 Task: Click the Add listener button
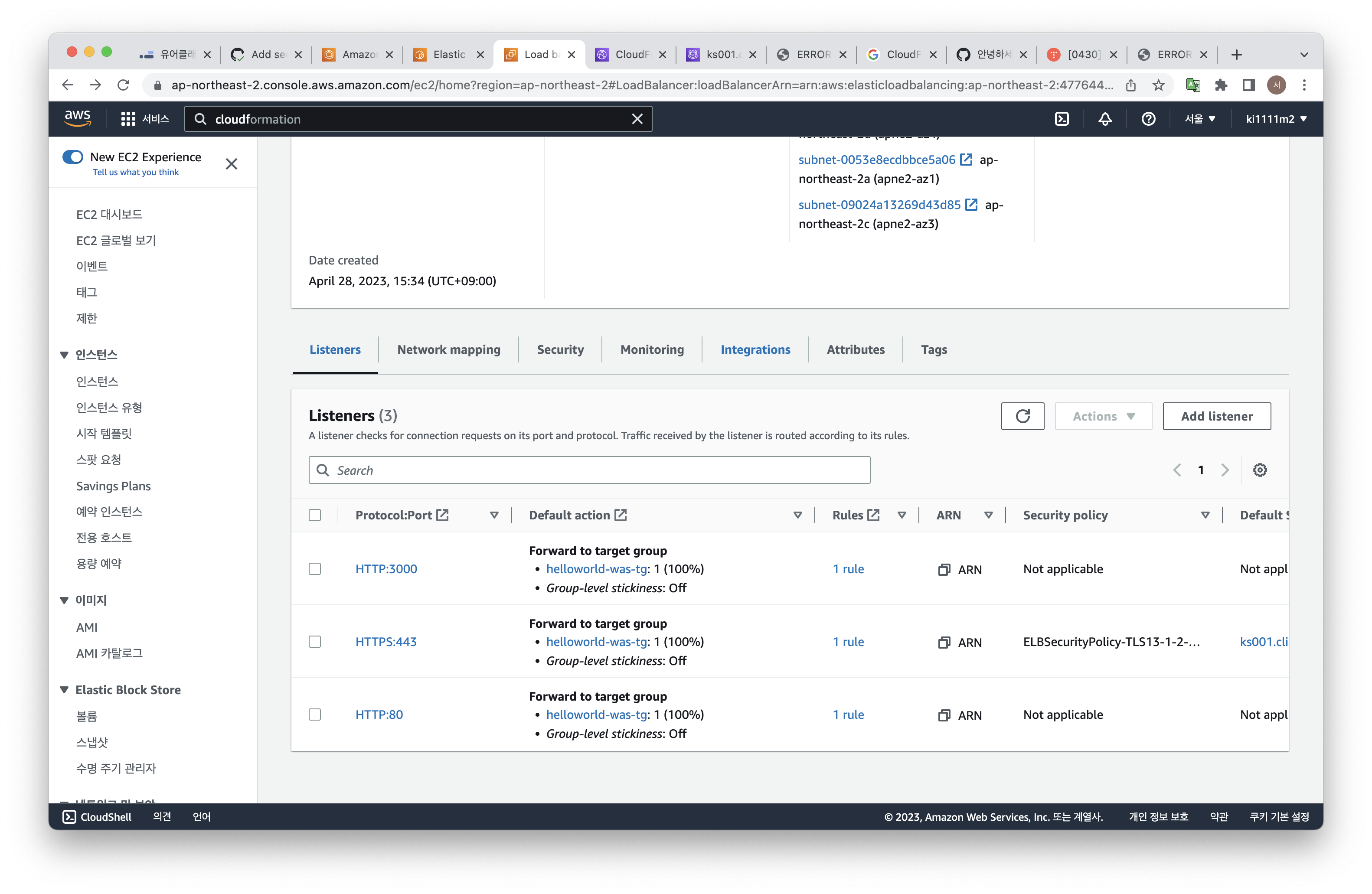click(x=1216, y=416)
